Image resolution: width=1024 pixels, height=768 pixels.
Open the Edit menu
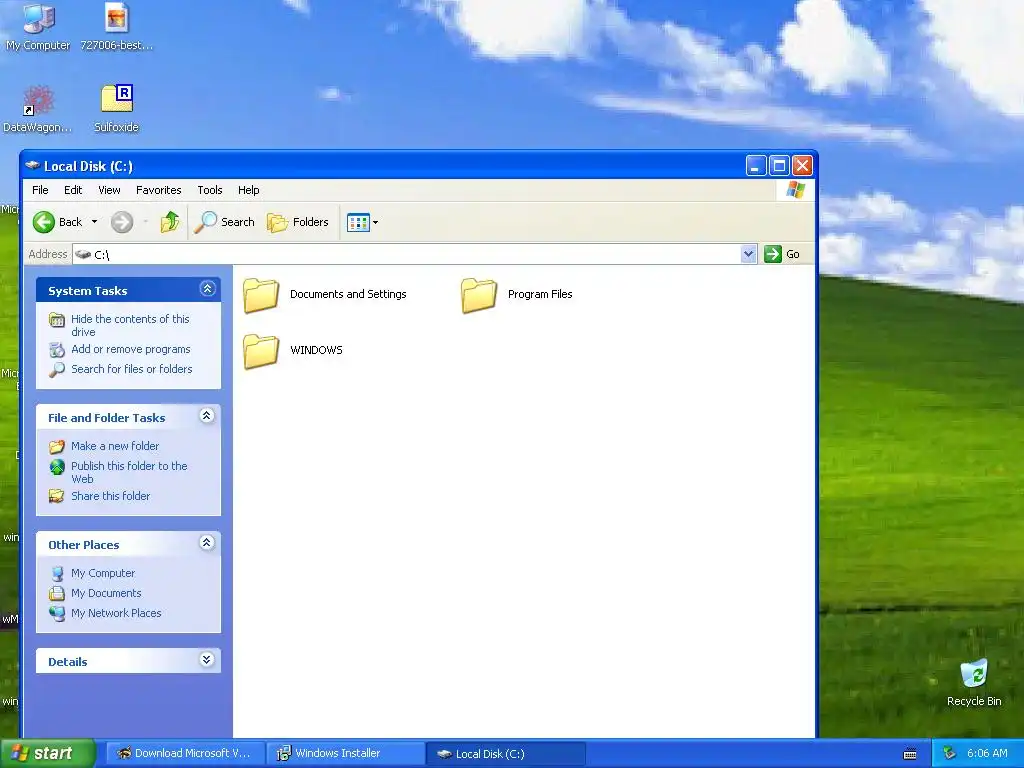click(73, 190)
